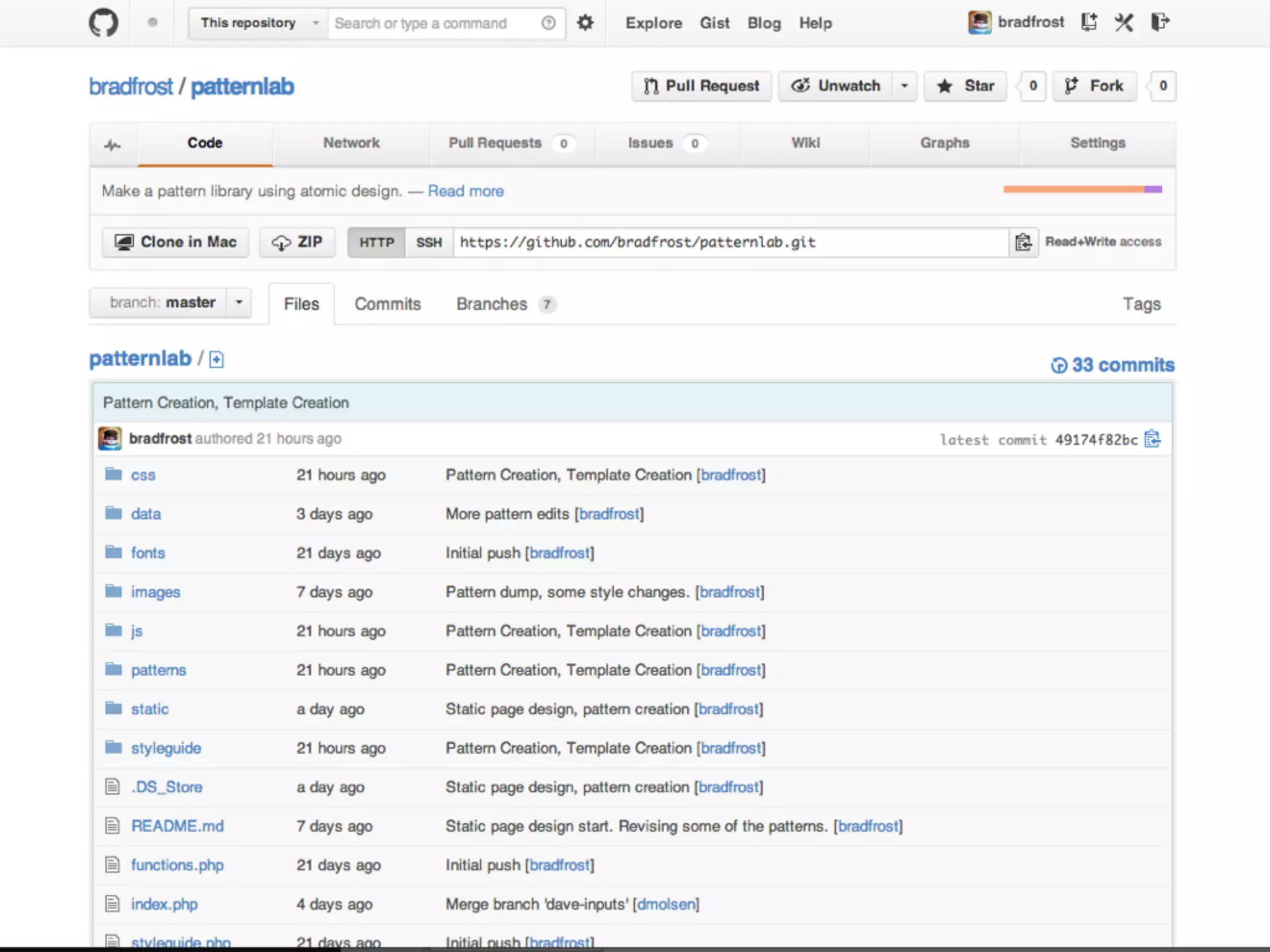The image size is (1270, 952).
Task: Click the GitHub Octocat logo
Action: (x=103, y=24)
